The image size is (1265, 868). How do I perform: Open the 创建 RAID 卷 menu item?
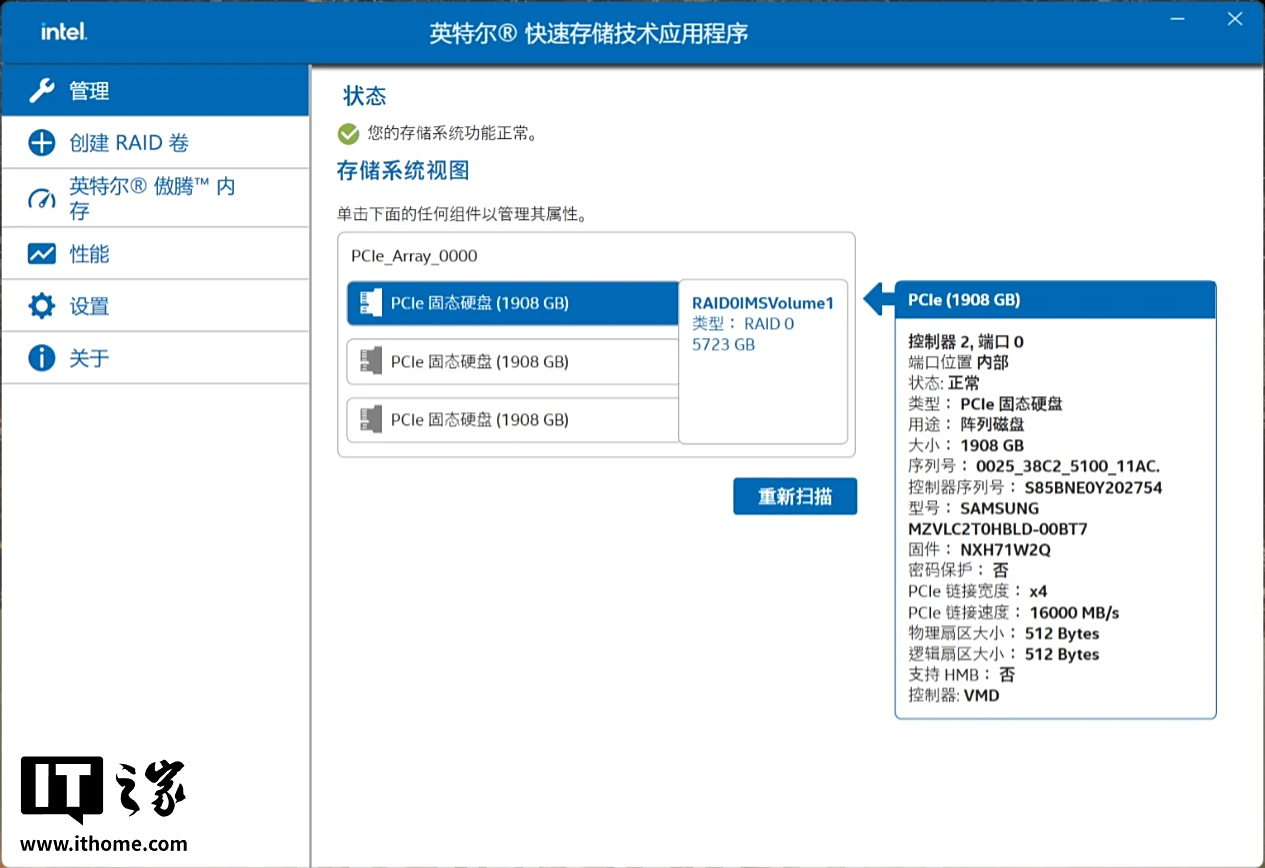click(x=129, y=143)
